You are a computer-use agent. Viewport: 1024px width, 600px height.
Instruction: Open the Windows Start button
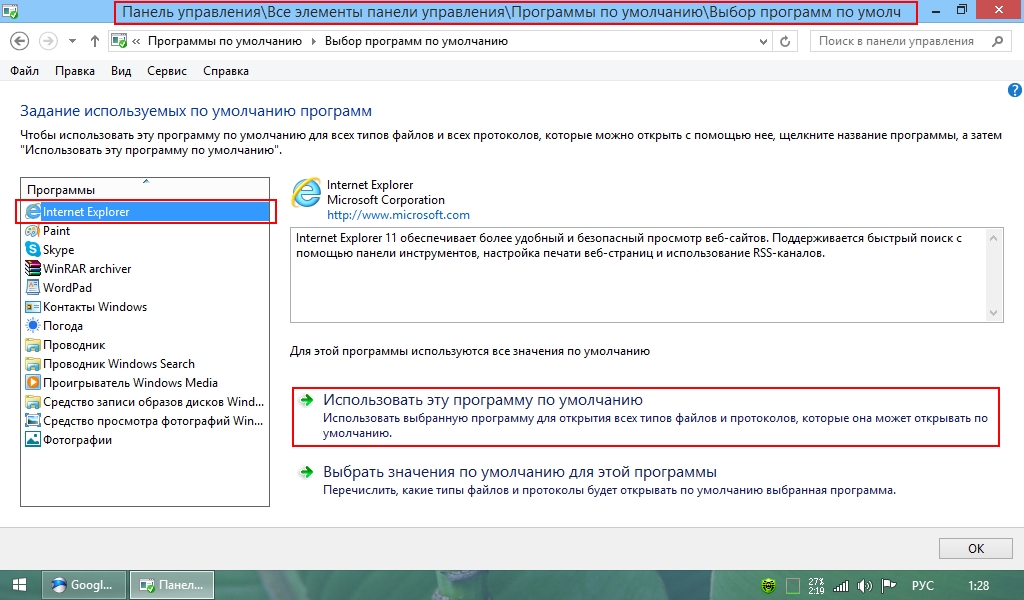pos(20,585)
